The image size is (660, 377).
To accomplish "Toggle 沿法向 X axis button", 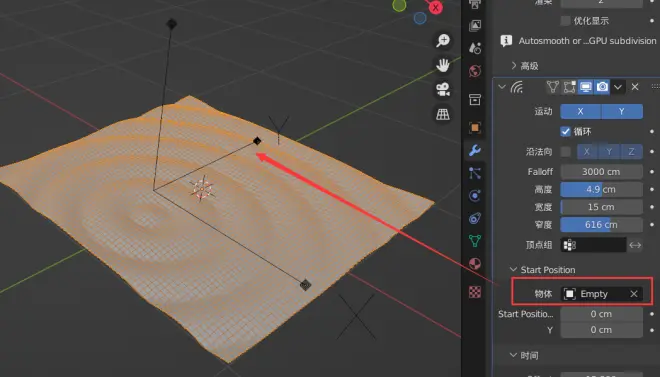I will pos(587,151).
